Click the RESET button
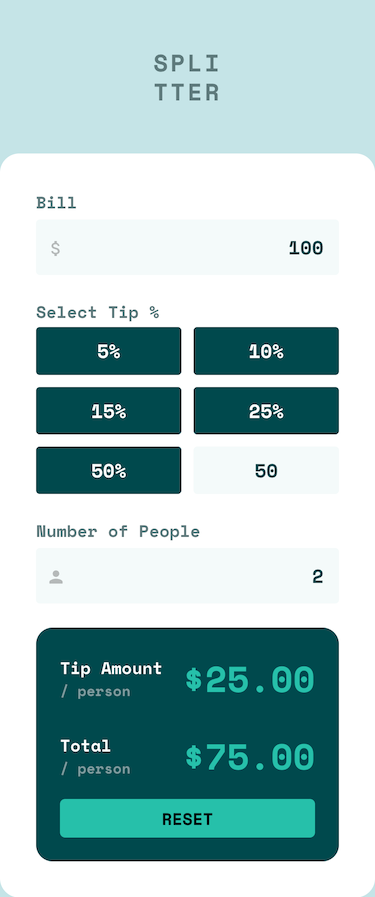The width and height of the screenshot is (375, 897). coord(188,819)
